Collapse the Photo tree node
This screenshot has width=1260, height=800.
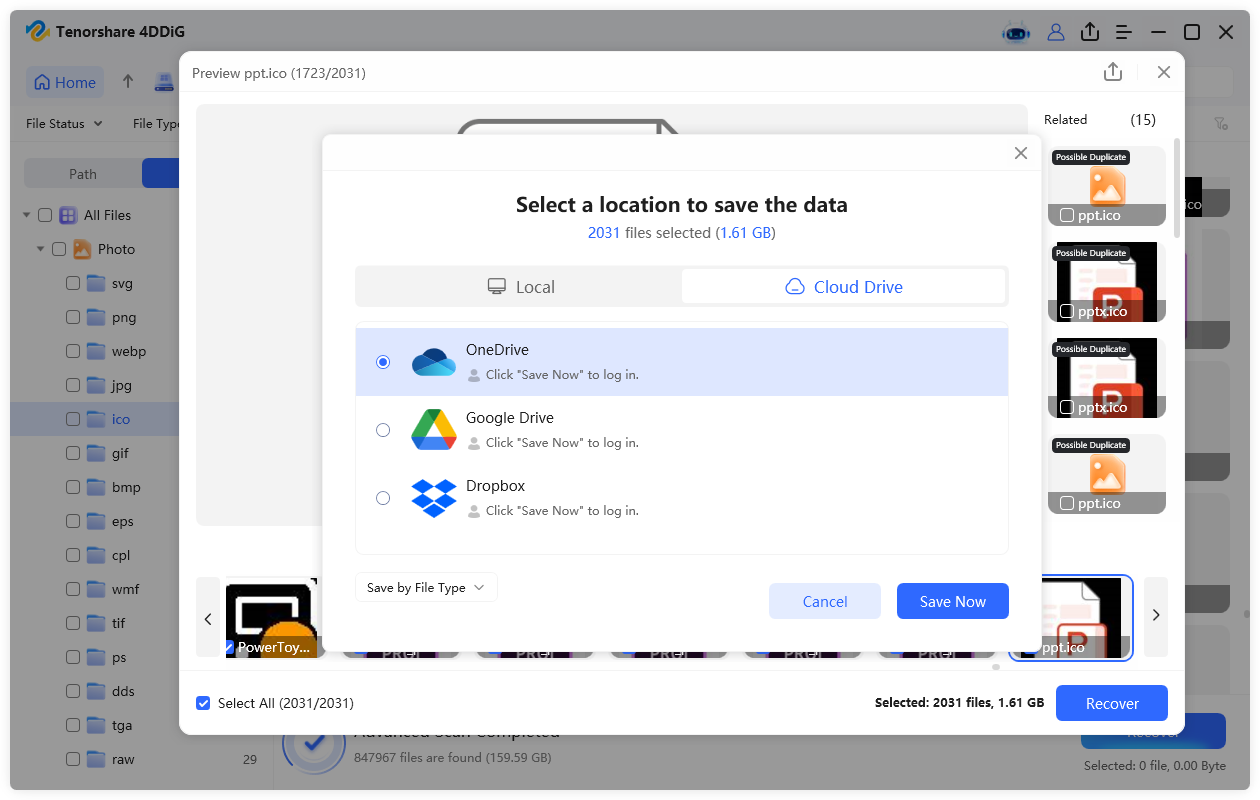coord(41,249)
